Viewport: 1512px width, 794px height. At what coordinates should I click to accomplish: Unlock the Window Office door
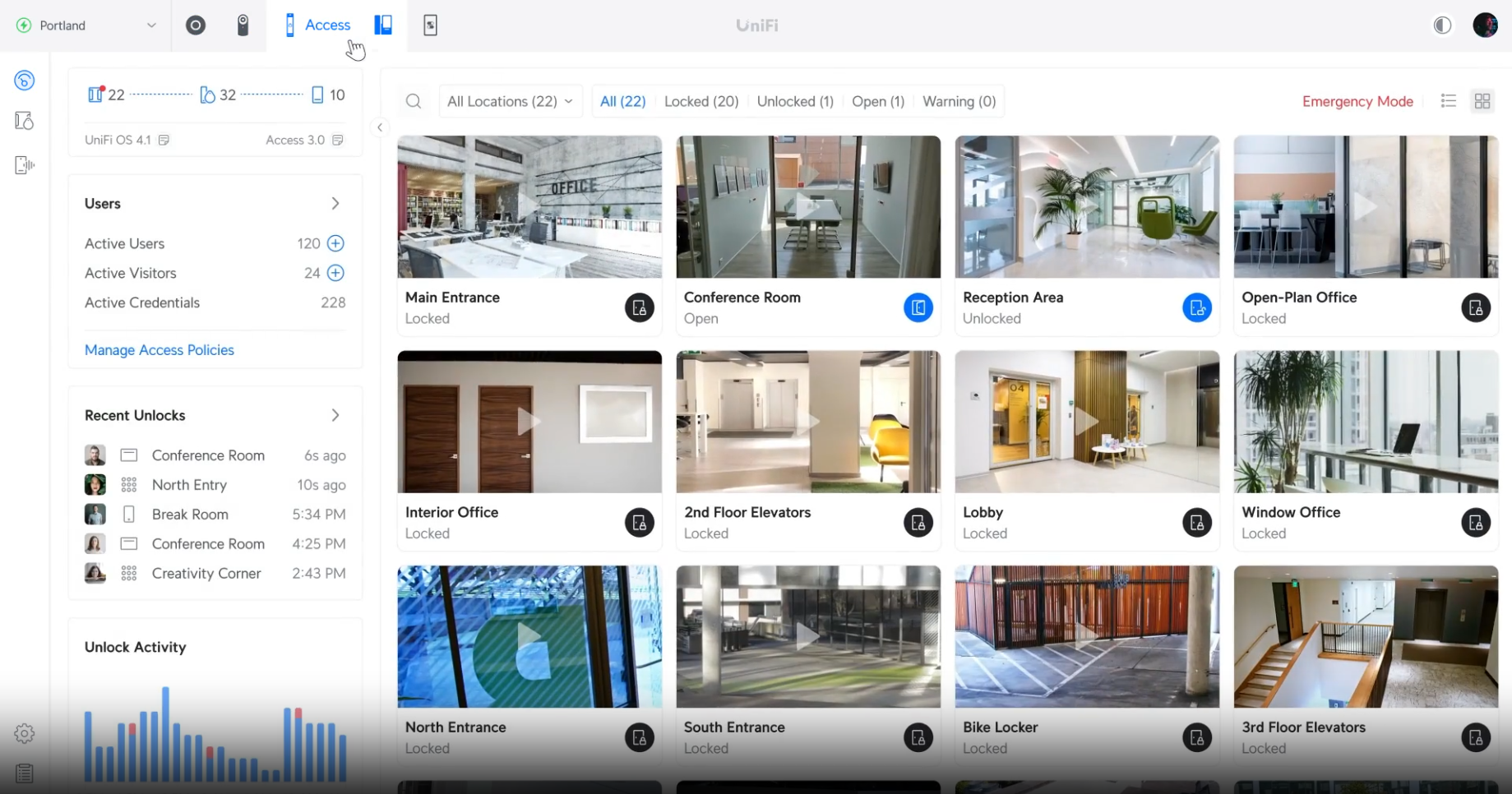(1476, 523)
